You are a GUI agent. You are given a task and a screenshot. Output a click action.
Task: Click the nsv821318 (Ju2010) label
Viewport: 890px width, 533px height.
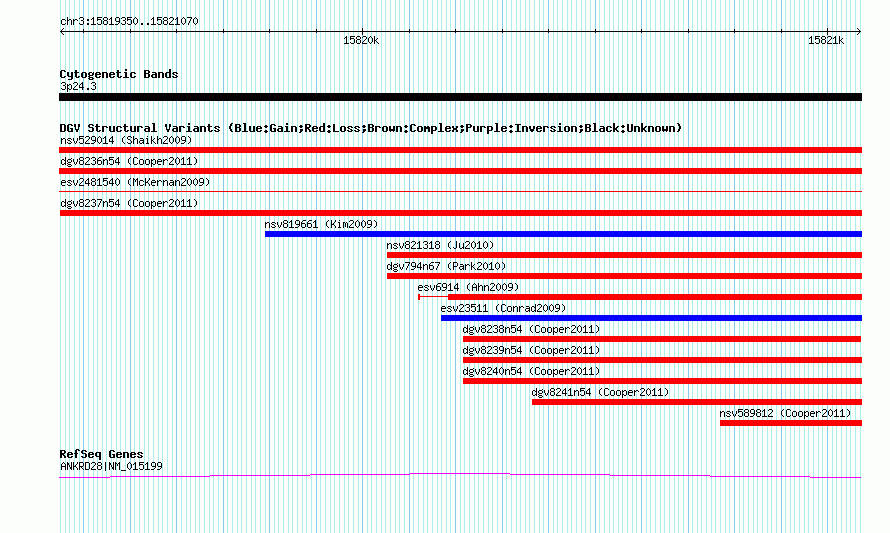(440, 245)
